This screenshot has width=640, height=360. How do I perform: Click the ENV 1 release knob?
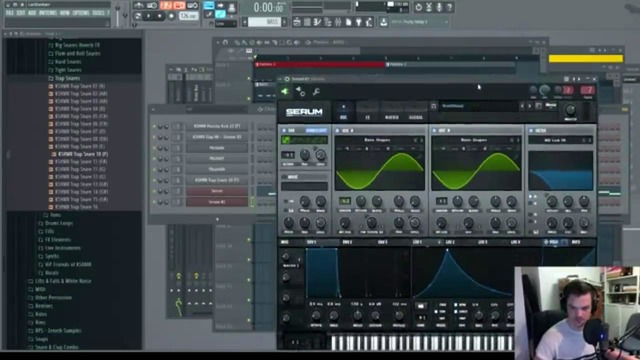pyautogui.click(x=399, y=315)
